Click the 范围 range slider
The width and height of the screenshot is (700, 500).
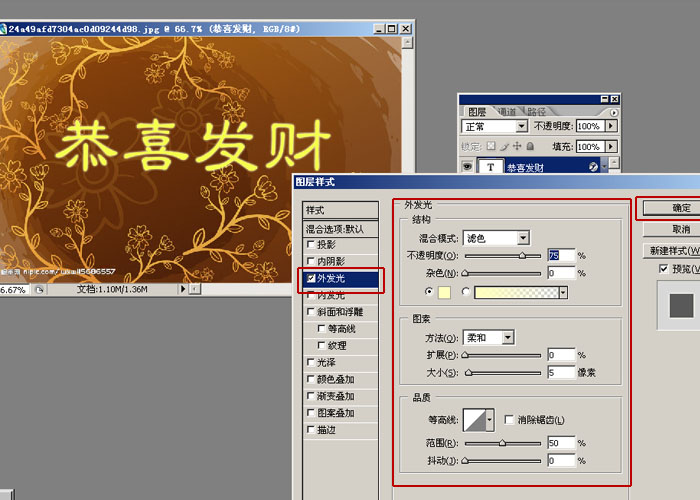pos(503,443)
